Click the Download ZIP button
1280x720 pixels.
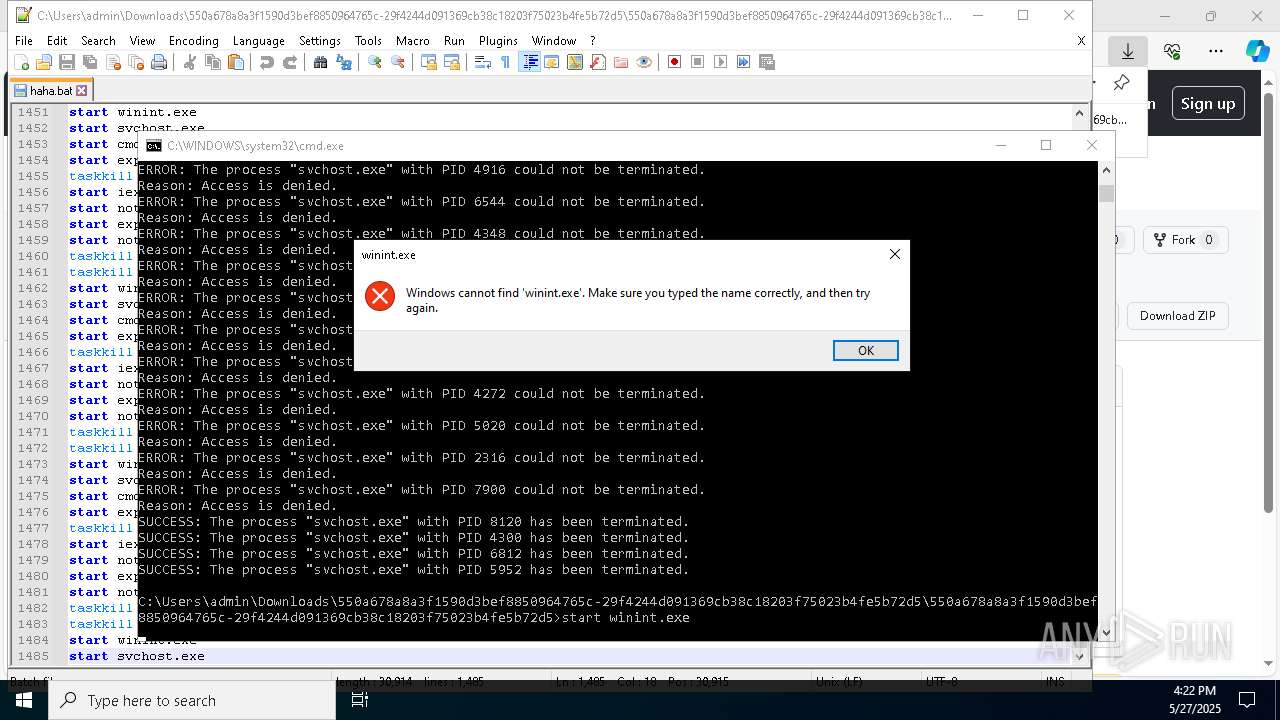[1177, 316]
